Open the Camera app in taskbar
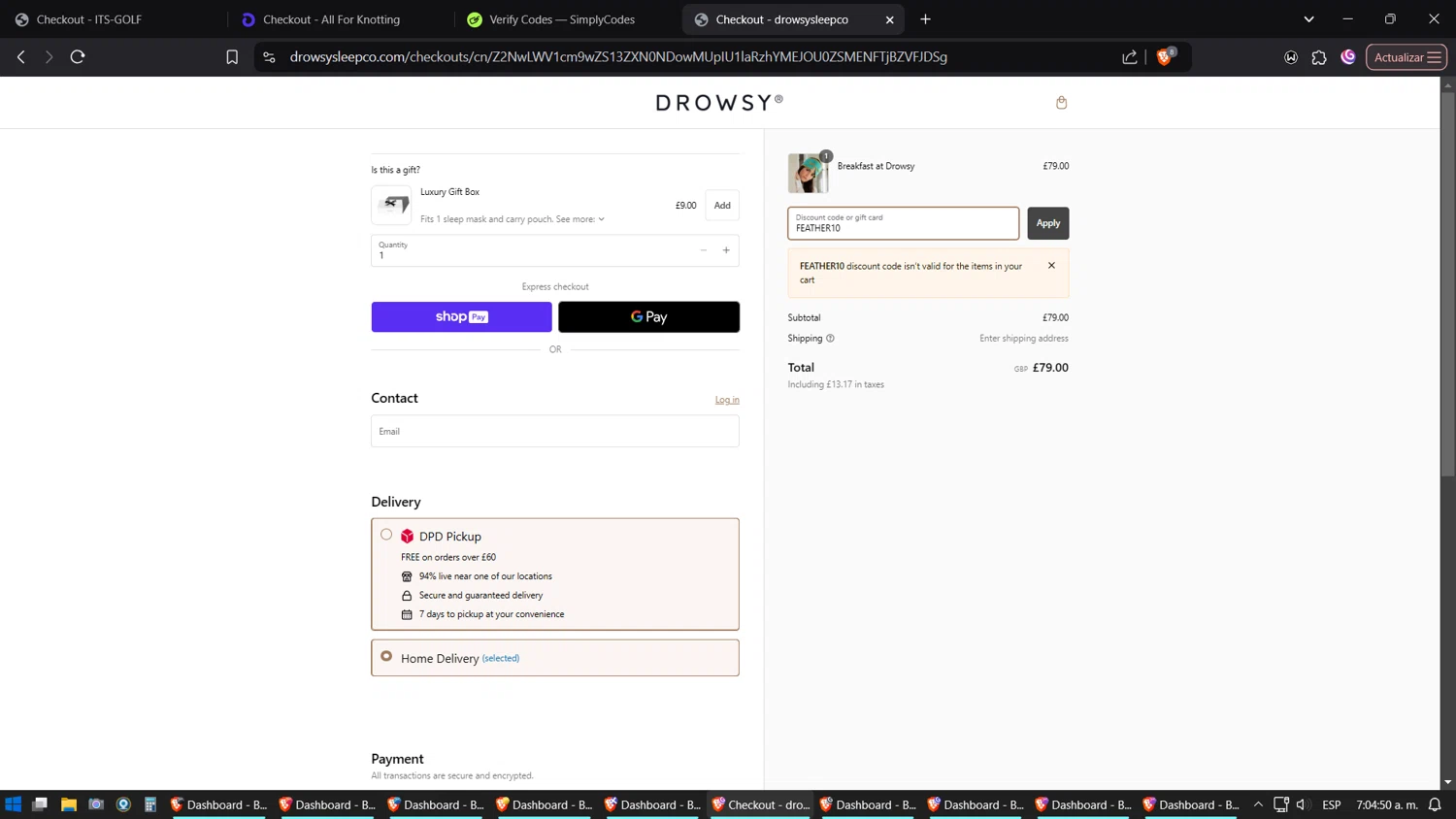This screenshot has width=1456, height=819. (95, 804)
